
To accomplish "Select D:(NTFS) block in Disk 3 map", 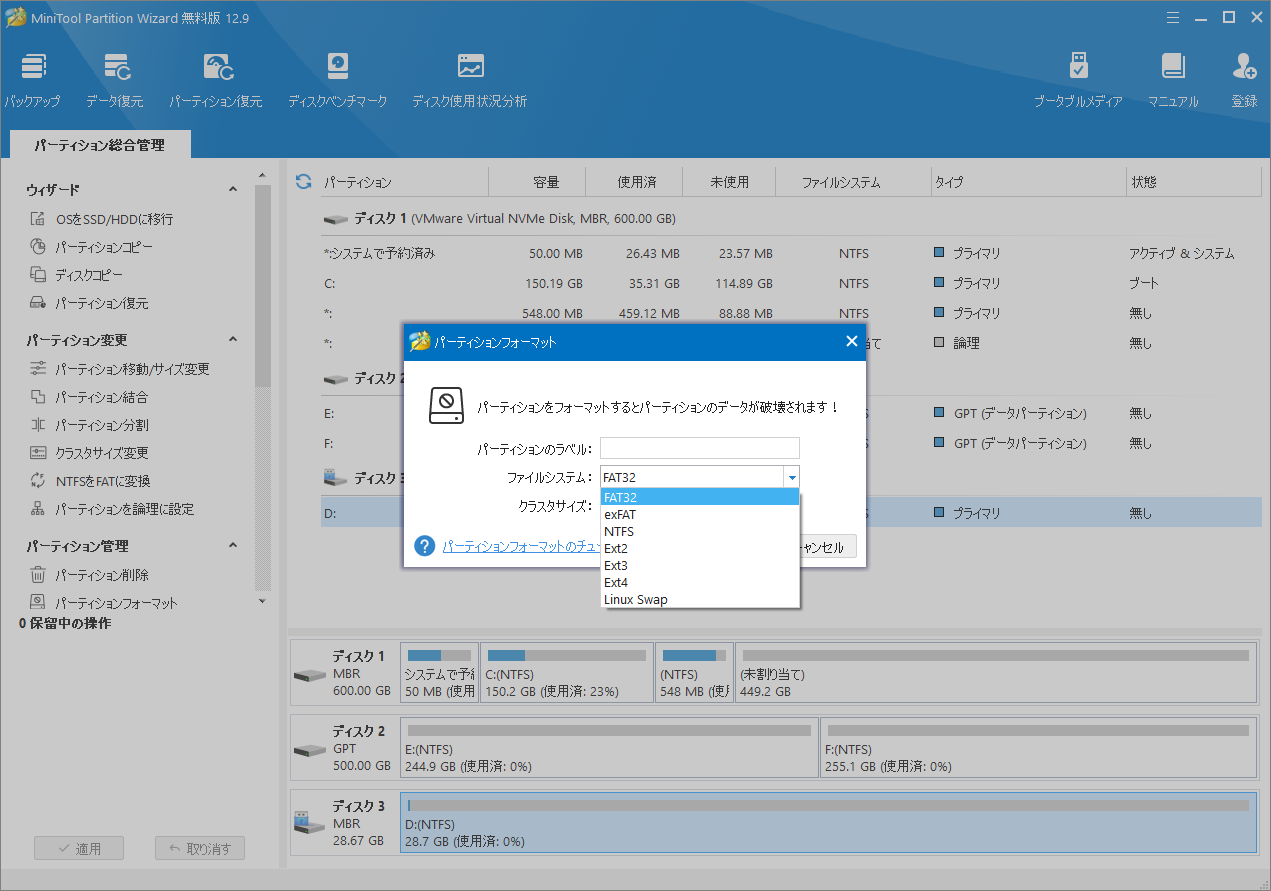I will click(828, 821).
